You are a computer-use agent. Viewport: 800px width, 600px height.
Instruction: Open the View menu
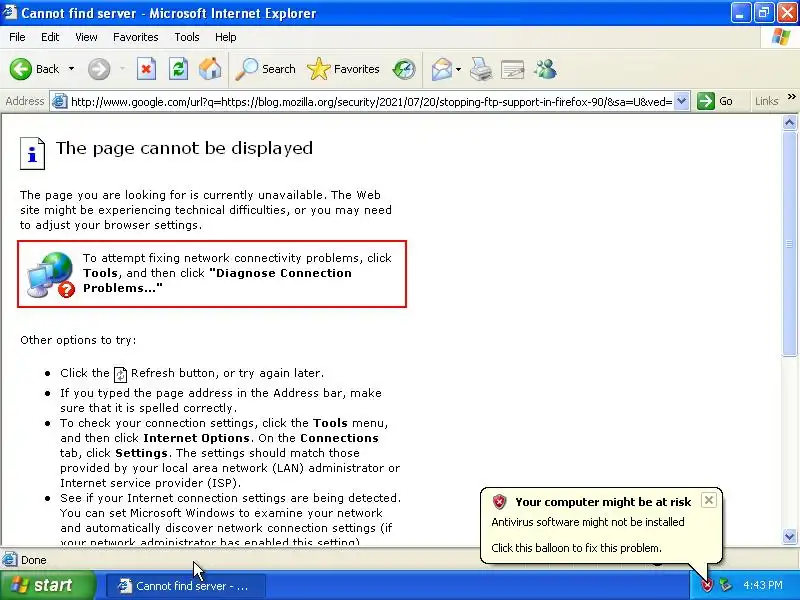point(86,37)
